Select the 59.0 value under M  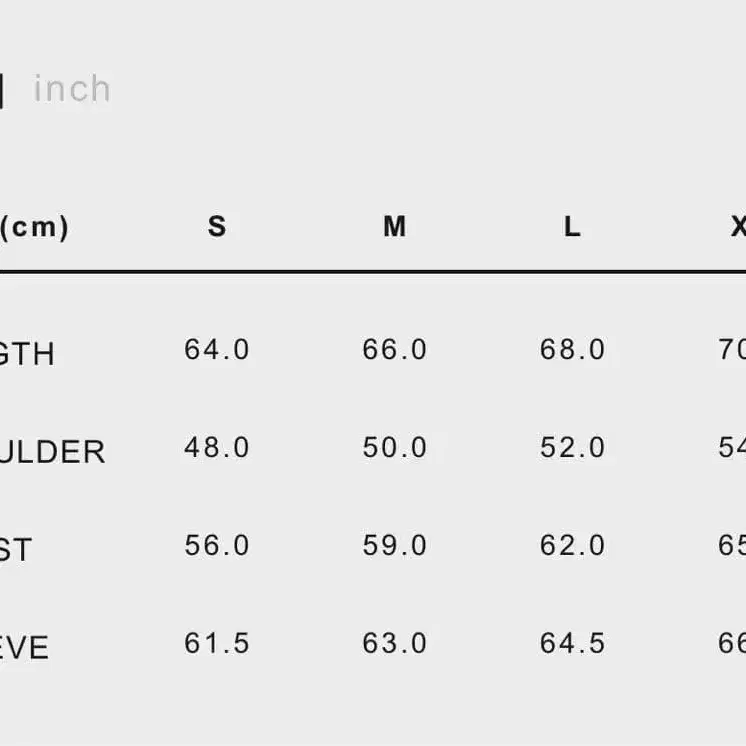tap(395, 545)
